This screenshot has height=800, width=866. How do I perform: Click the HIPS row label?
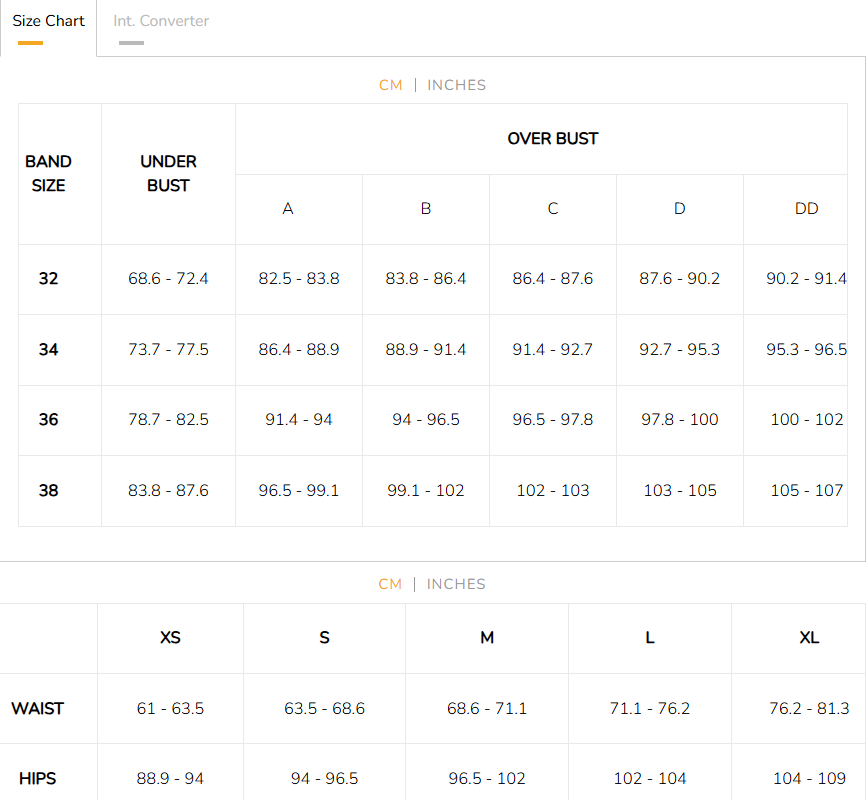point(38,778)
